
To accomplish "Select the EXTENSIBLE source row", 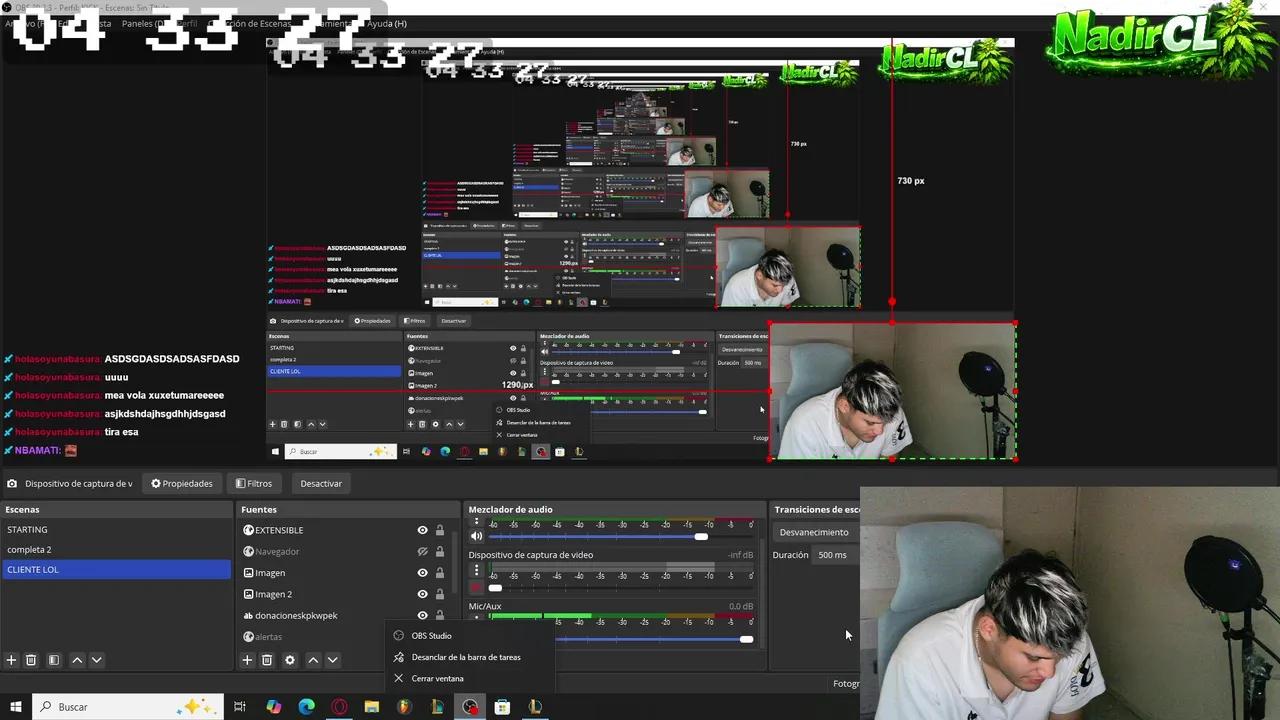I will coord(344,530).
